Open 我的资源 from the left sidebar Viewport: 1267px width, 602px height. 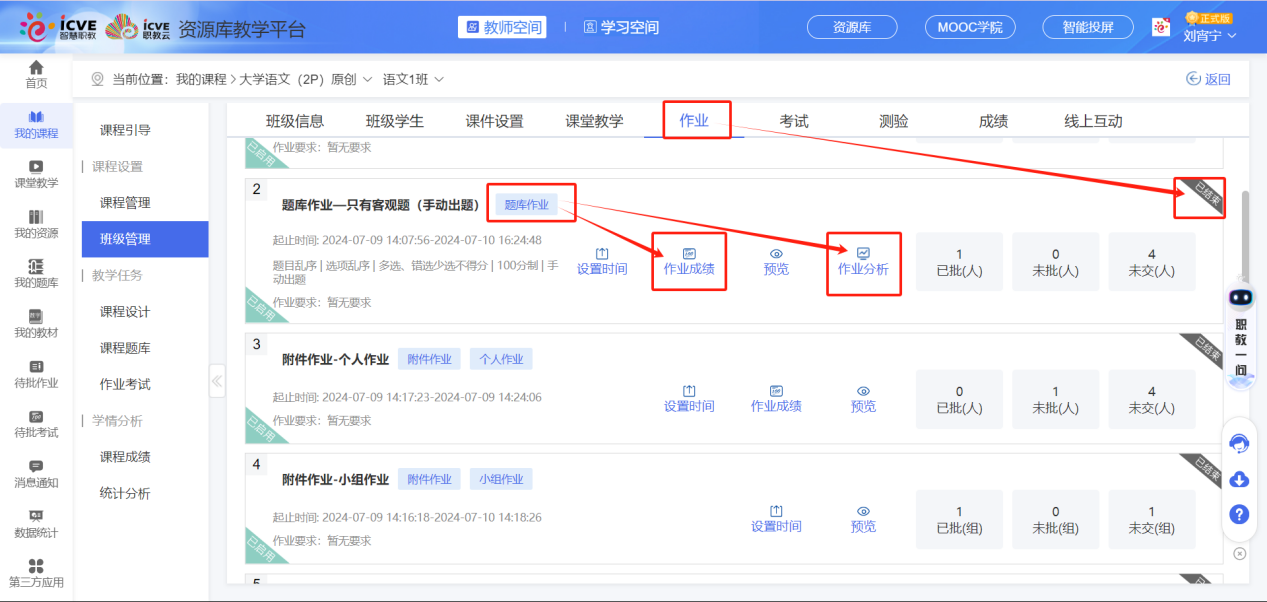pos(35,222)
